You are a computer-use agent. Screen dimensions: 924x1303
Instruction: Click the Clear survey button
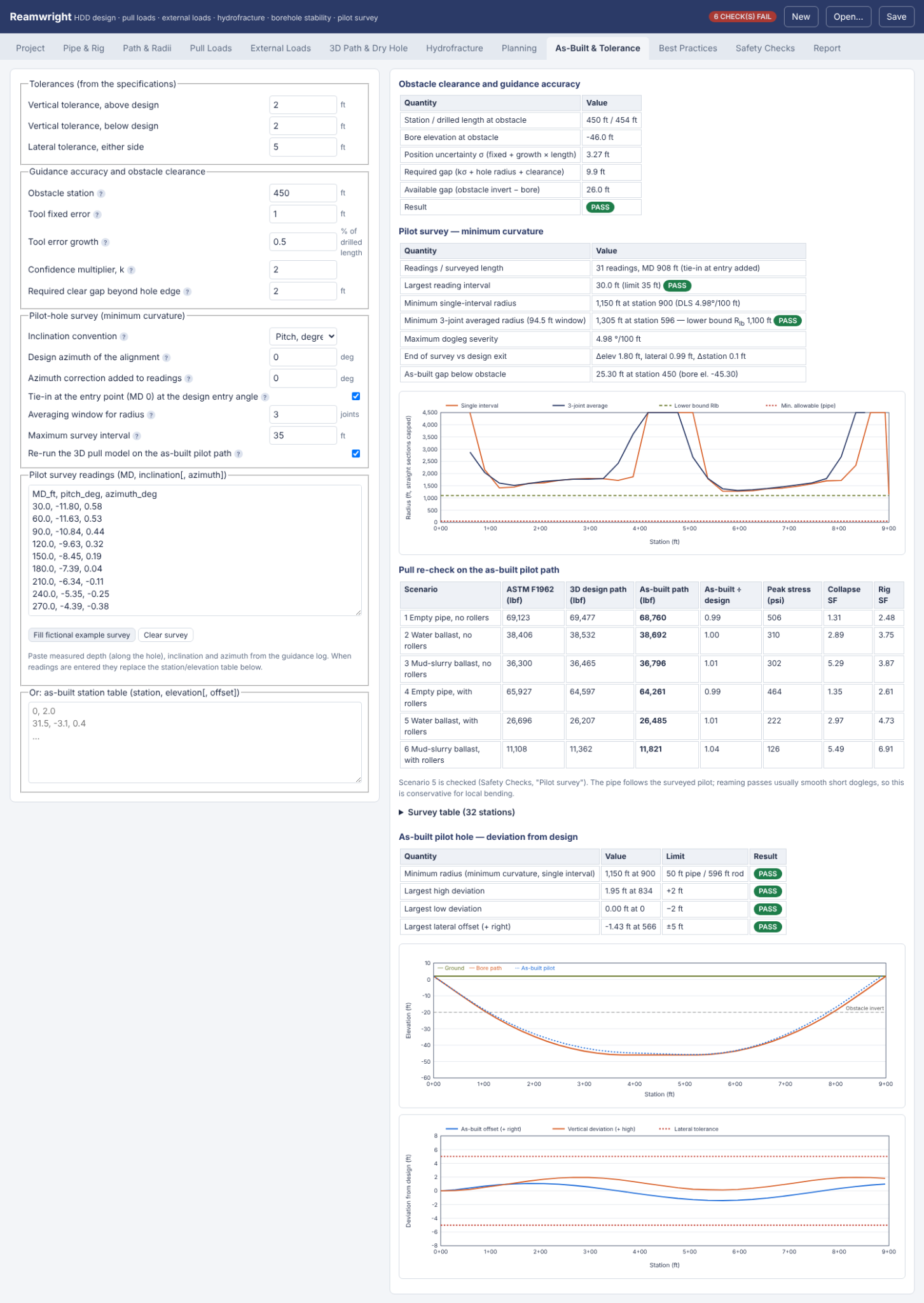(165, 635)
